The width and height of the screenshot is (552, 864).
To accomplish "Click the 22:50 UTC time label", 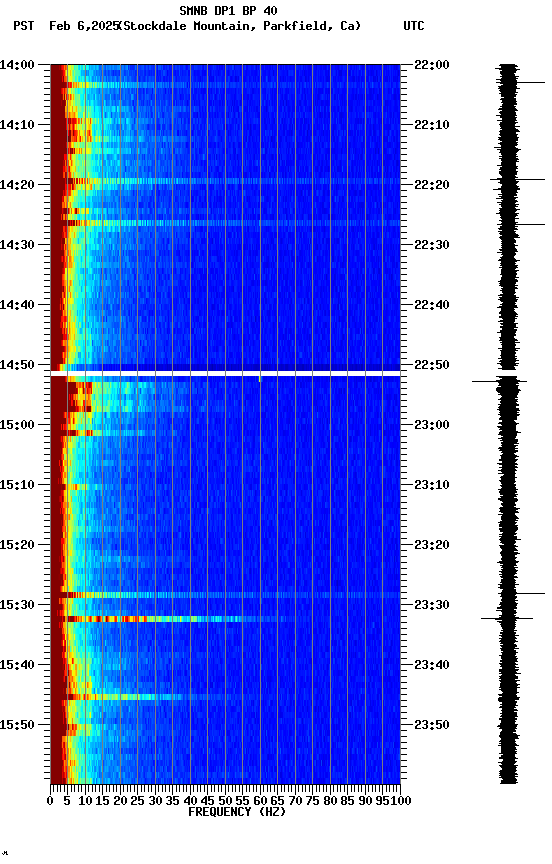I will (x=432, y=365).
